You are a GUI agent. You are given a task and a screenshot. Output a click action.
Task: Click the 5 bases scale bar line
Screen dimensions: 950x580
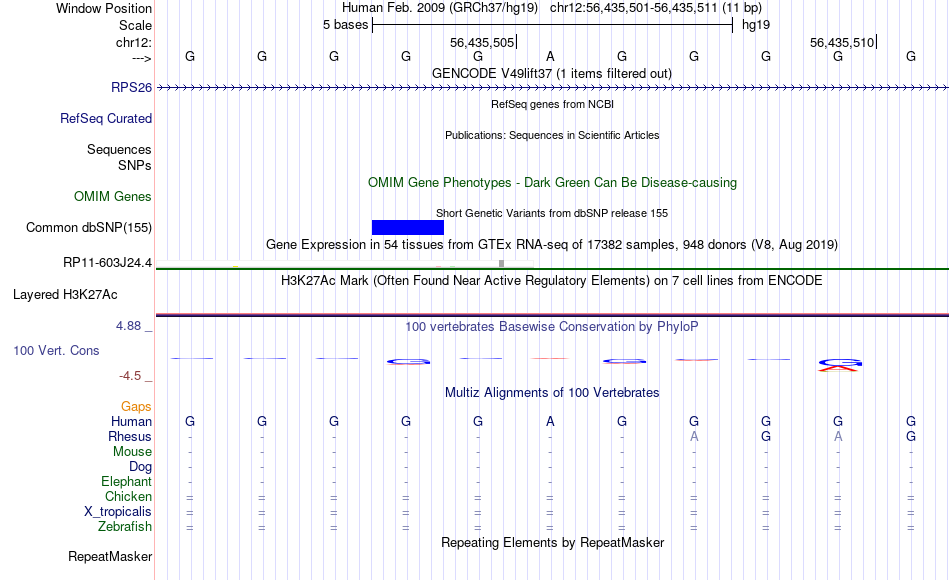(x=553, y=25)
